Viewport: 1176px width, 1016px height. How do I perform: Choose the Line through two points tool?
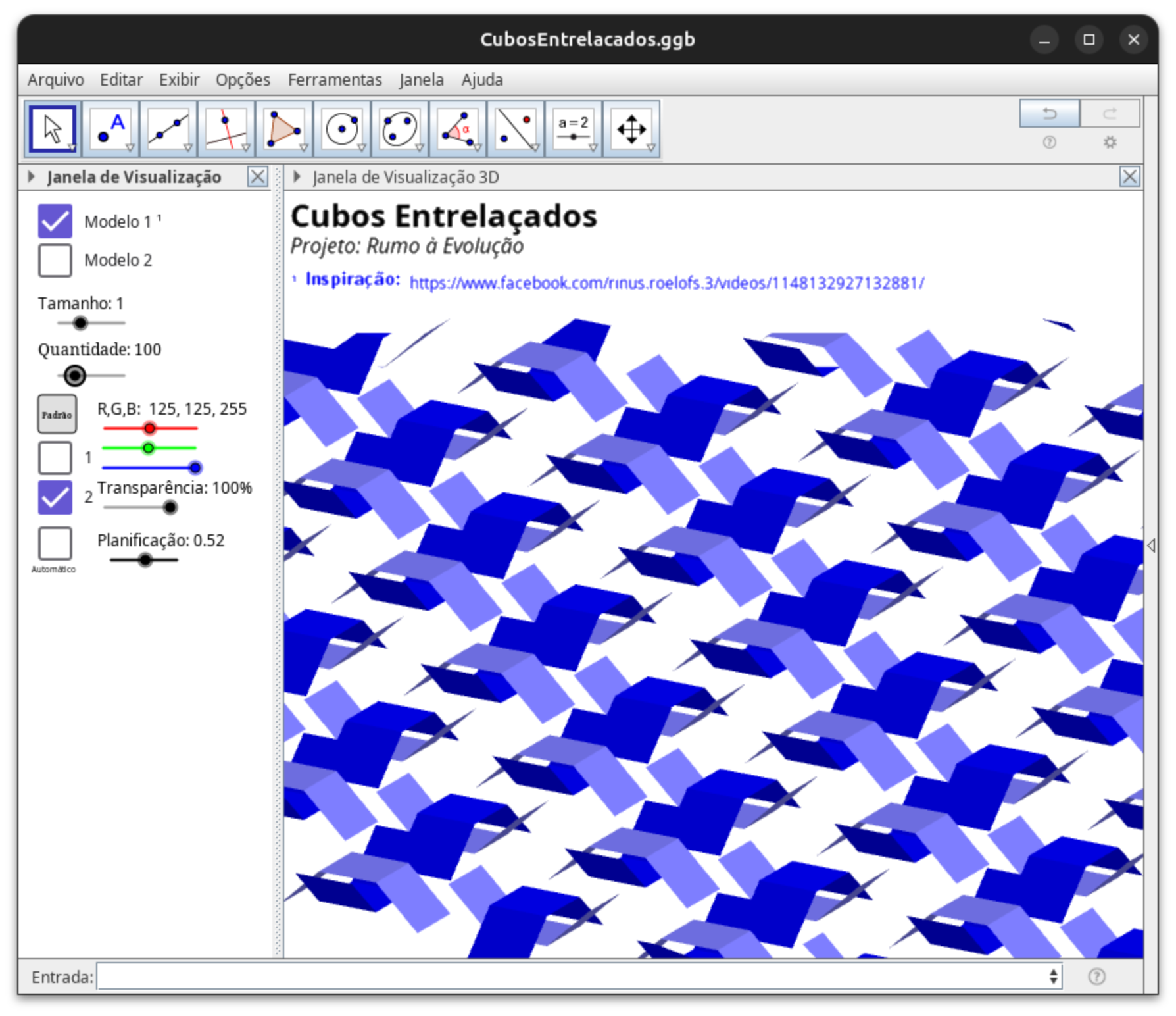(x=168, y=129)
